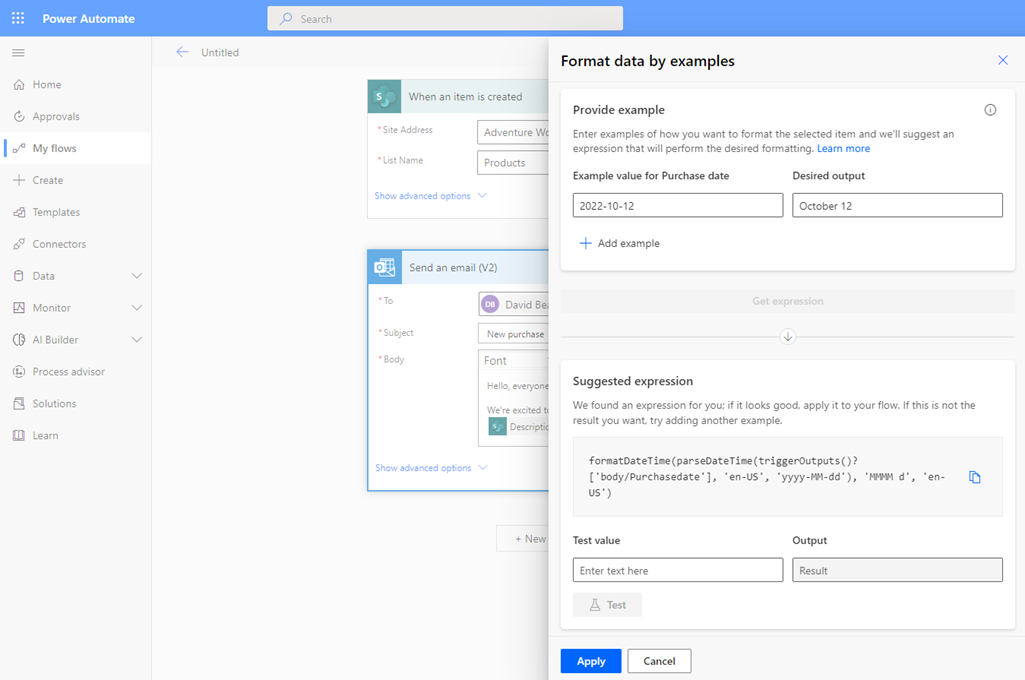Copy the suggested expression to clipboard
Viewport: 1025px width, 680px height.
click(975, 477)
